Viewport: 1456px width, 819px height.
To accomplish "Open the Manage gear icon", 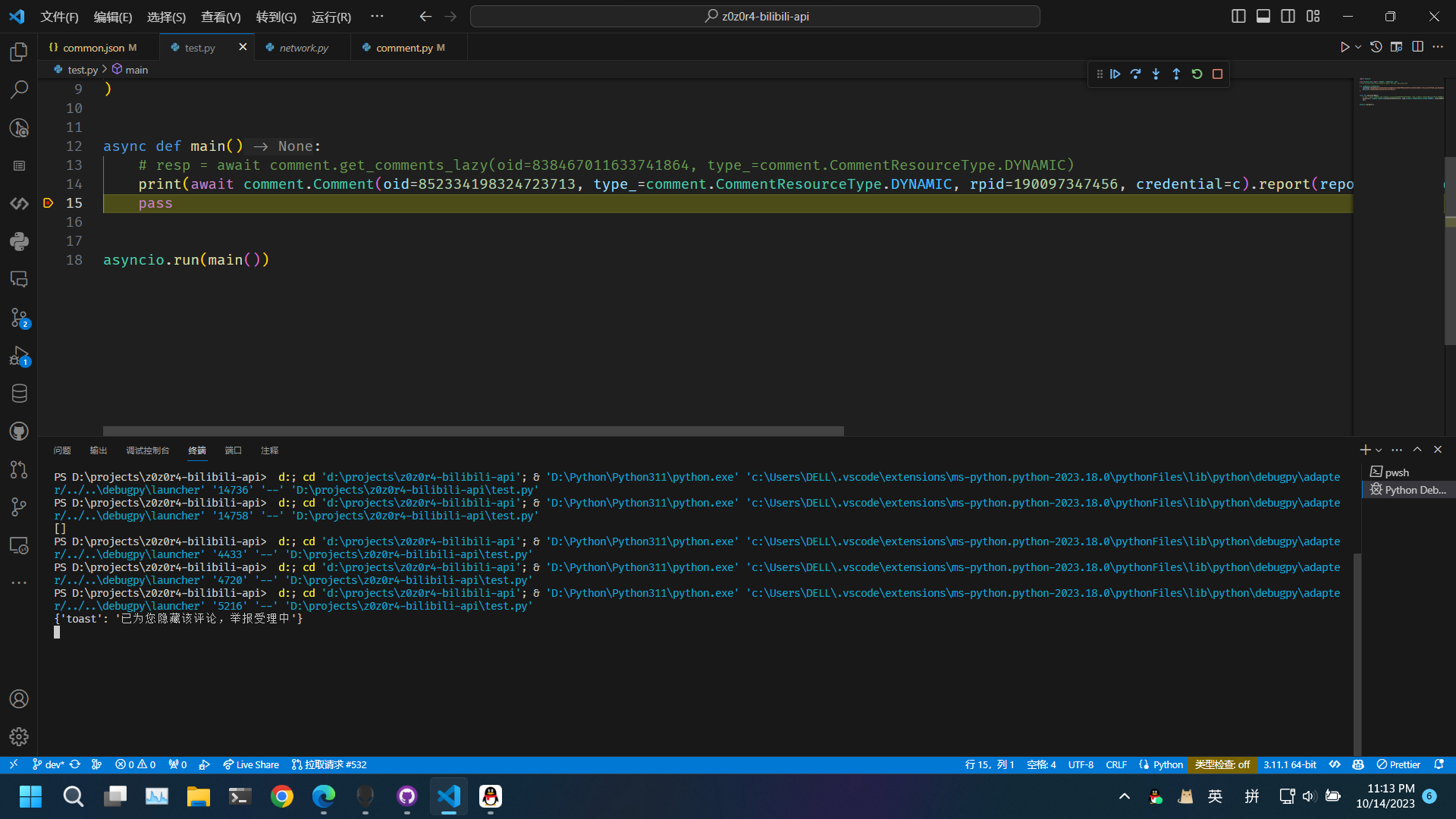I will pyautogui.click(x=19, y=736).
